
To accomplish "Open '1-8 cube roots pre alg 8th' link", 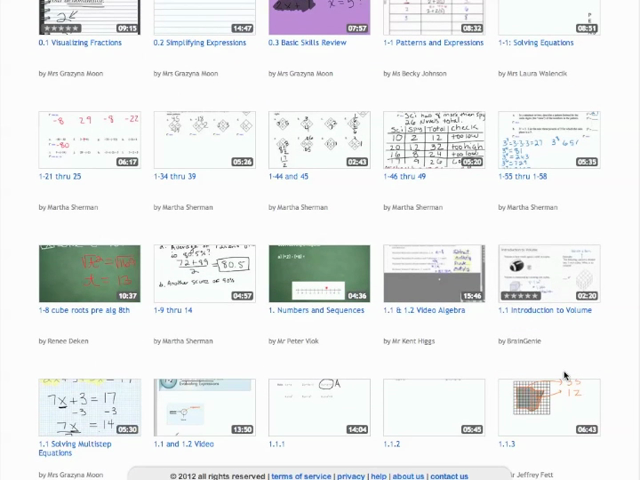I will click(84, 311).
